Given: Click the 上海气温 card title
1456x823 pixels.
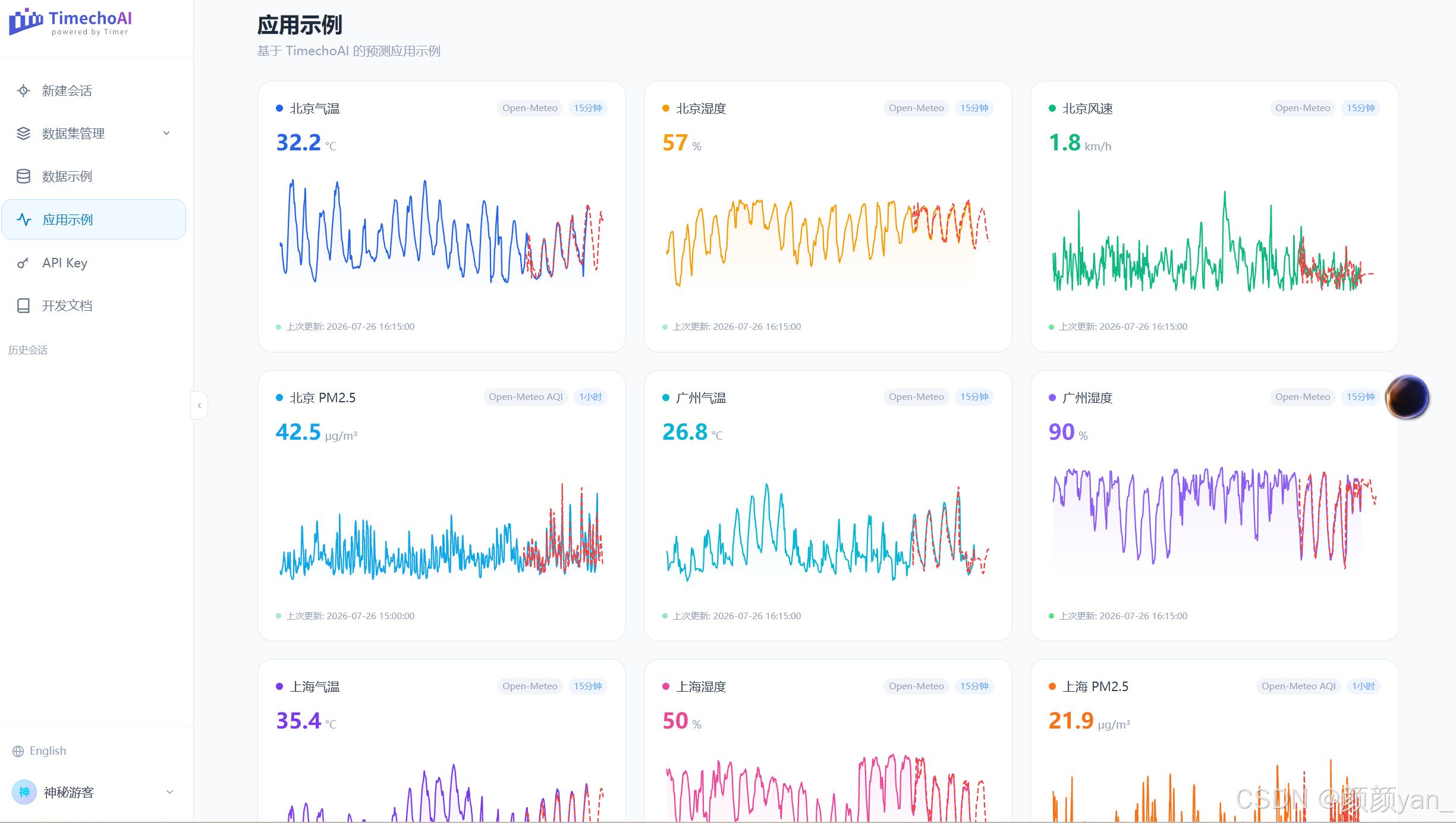Looking at the screenshot, I should point(315,687).
